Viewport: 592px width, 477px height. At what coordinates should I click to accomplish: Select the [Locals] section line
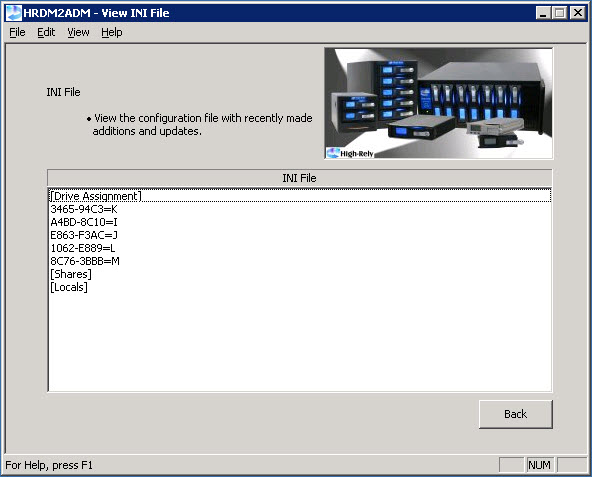300,287
